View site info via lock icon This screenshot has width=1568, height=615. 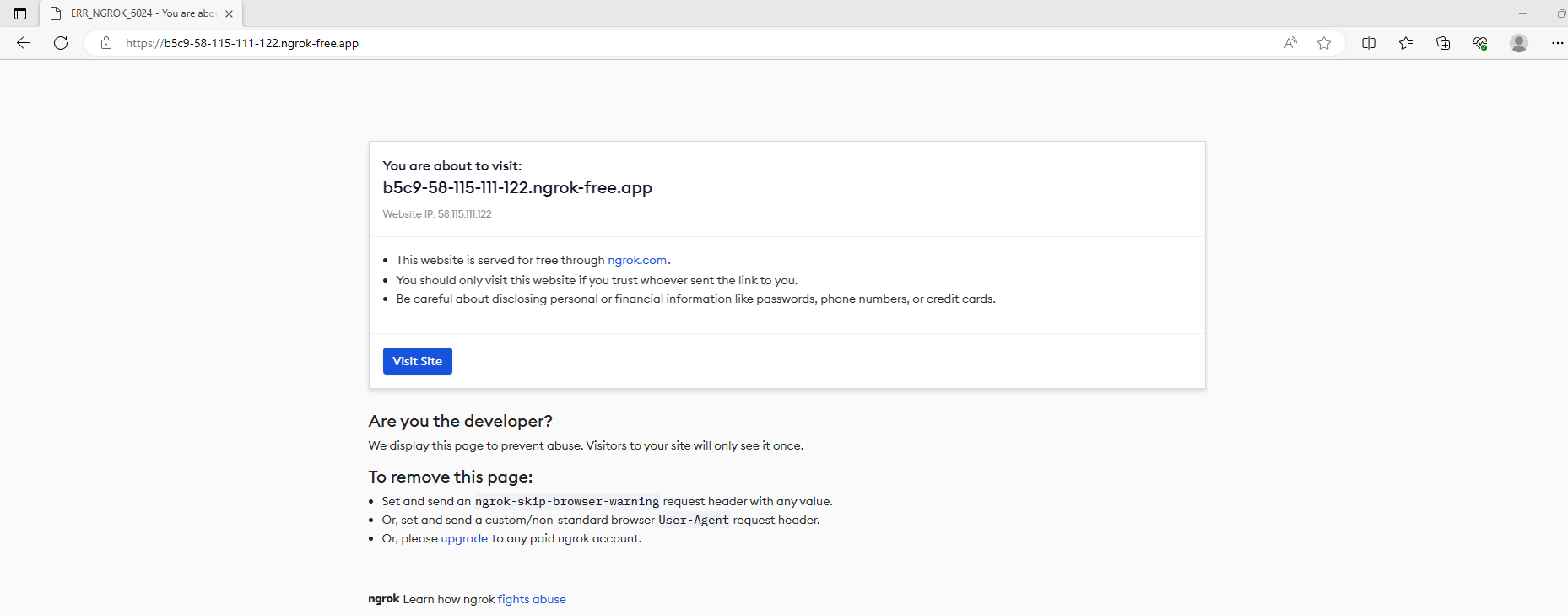click(x=106, y=43)
